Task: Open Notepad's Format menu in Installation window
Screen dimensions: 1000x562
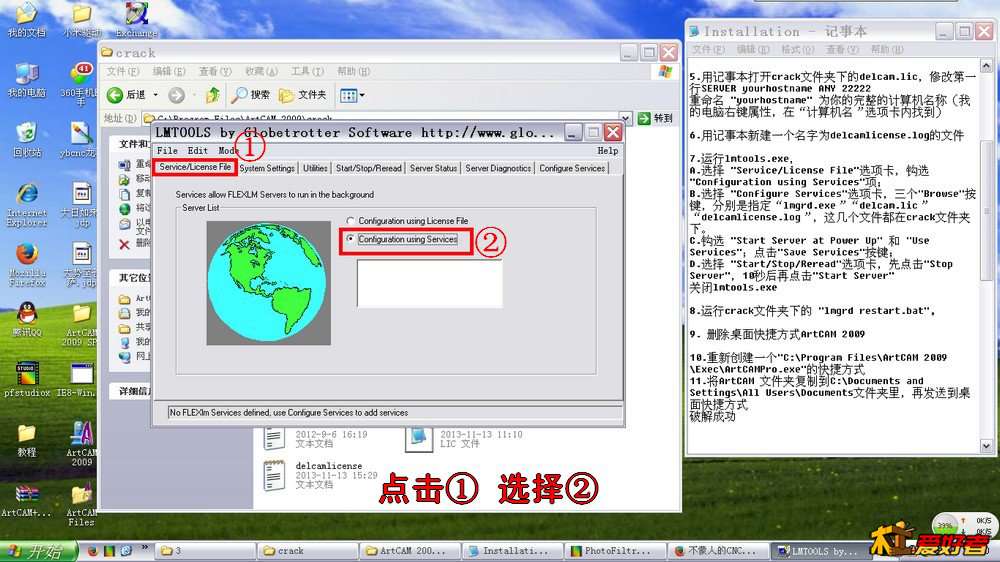Action: [797, 49]
